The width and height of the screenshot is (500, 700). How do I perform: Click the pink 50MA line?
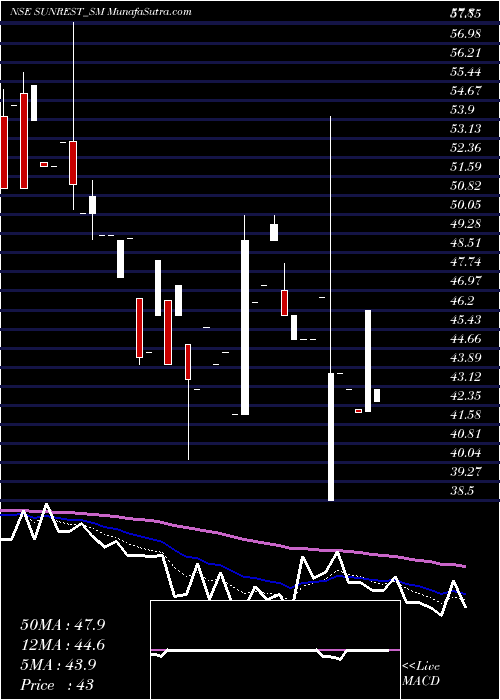pos(232,536)
